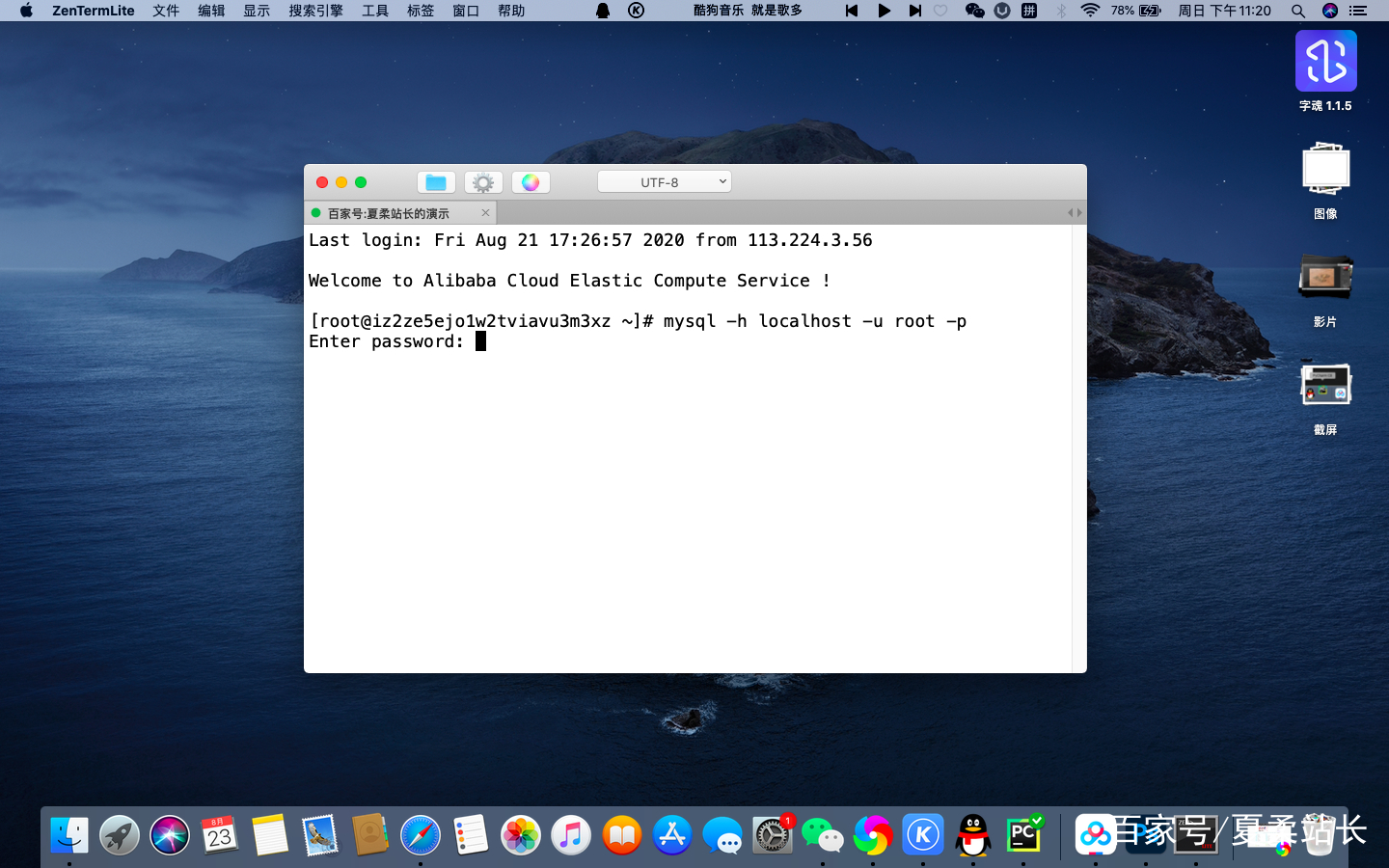Viewport: 1389px width, 868px height.
Task: Open the 显示 menu
Action: click(257, 11)
